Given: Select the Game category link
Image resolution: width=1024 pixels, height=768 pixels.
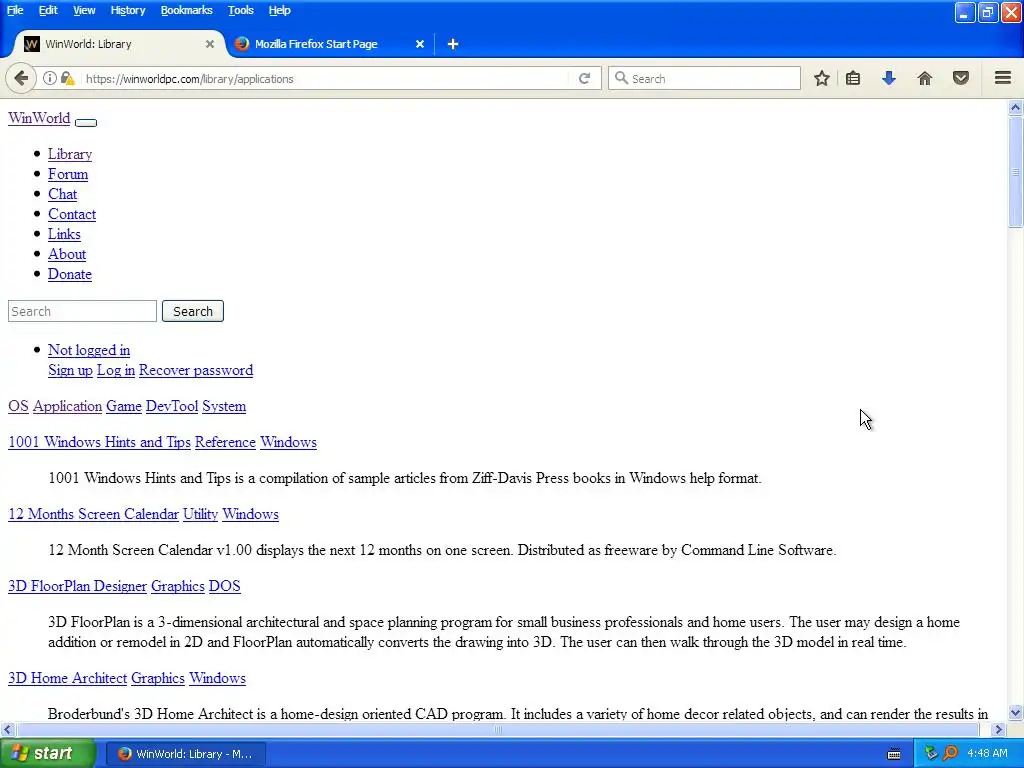Looking at the screenshot, I should click(x=124, y=406).
